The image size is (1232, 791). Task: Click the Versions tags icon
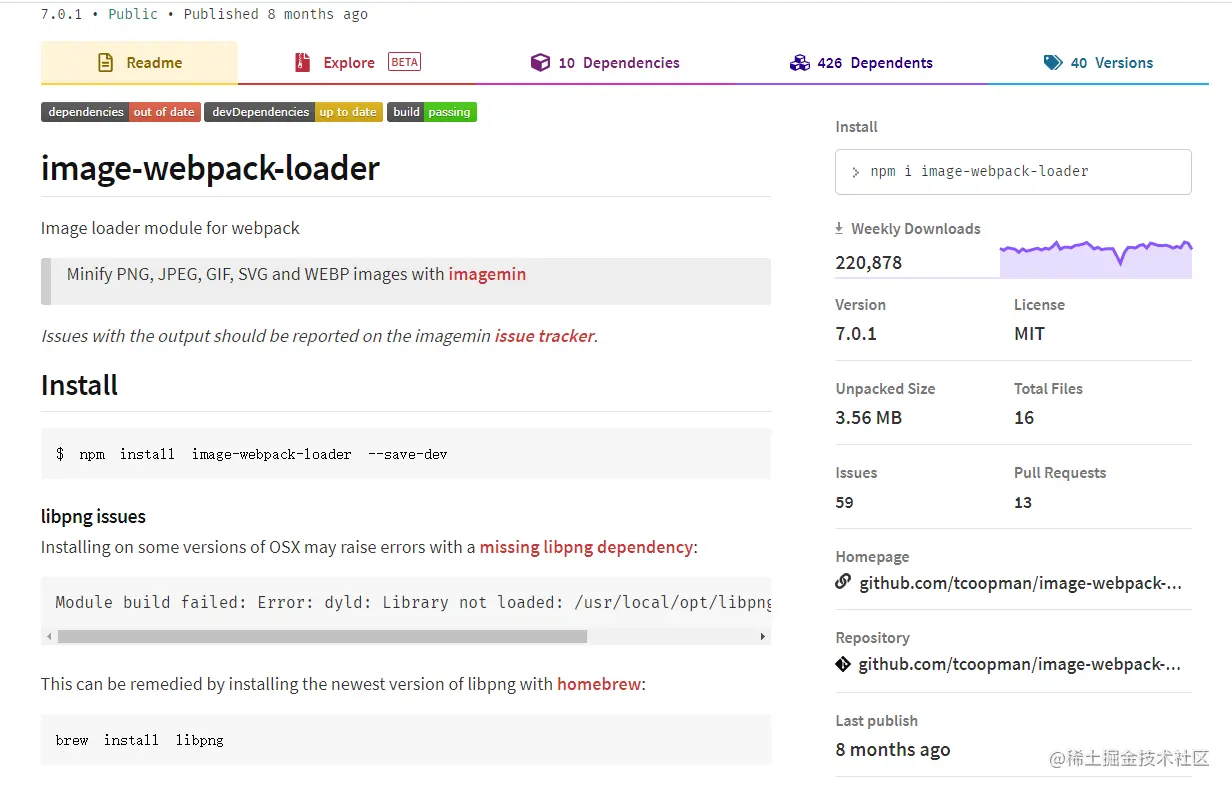(x=1053, y=62)
